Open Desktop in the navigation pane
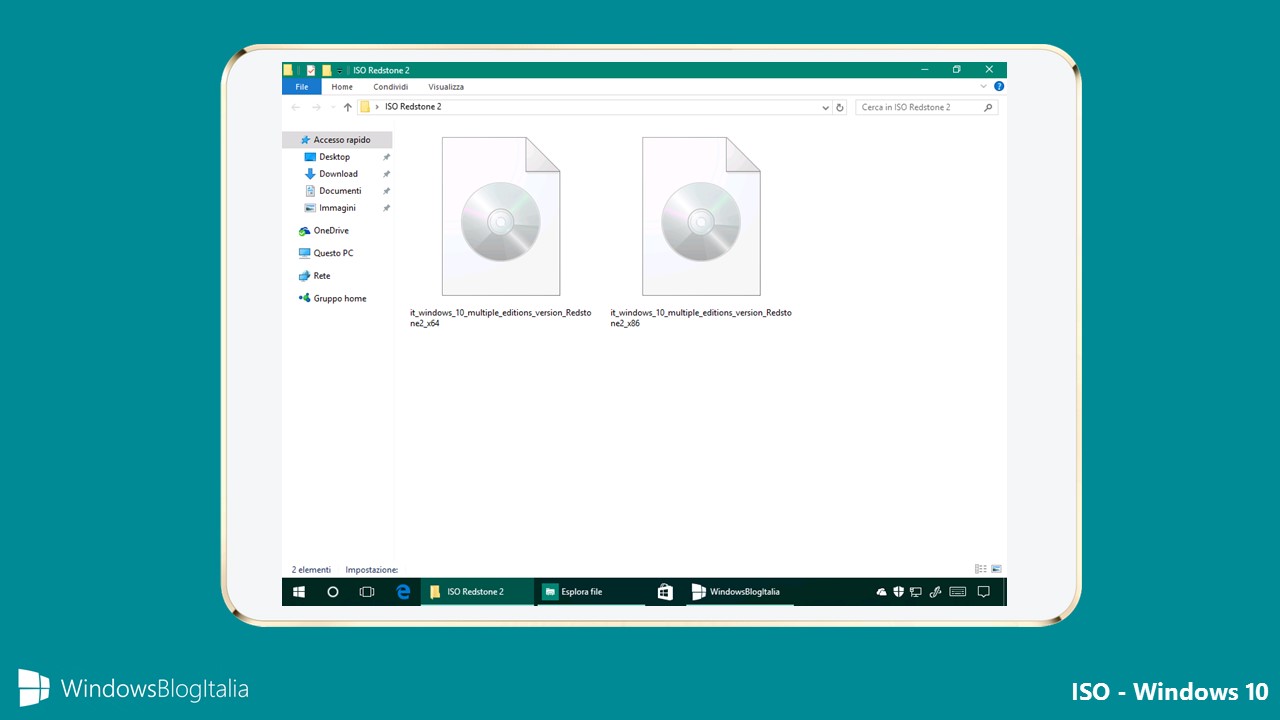The image size is (1280, 720). click(337, 157)
